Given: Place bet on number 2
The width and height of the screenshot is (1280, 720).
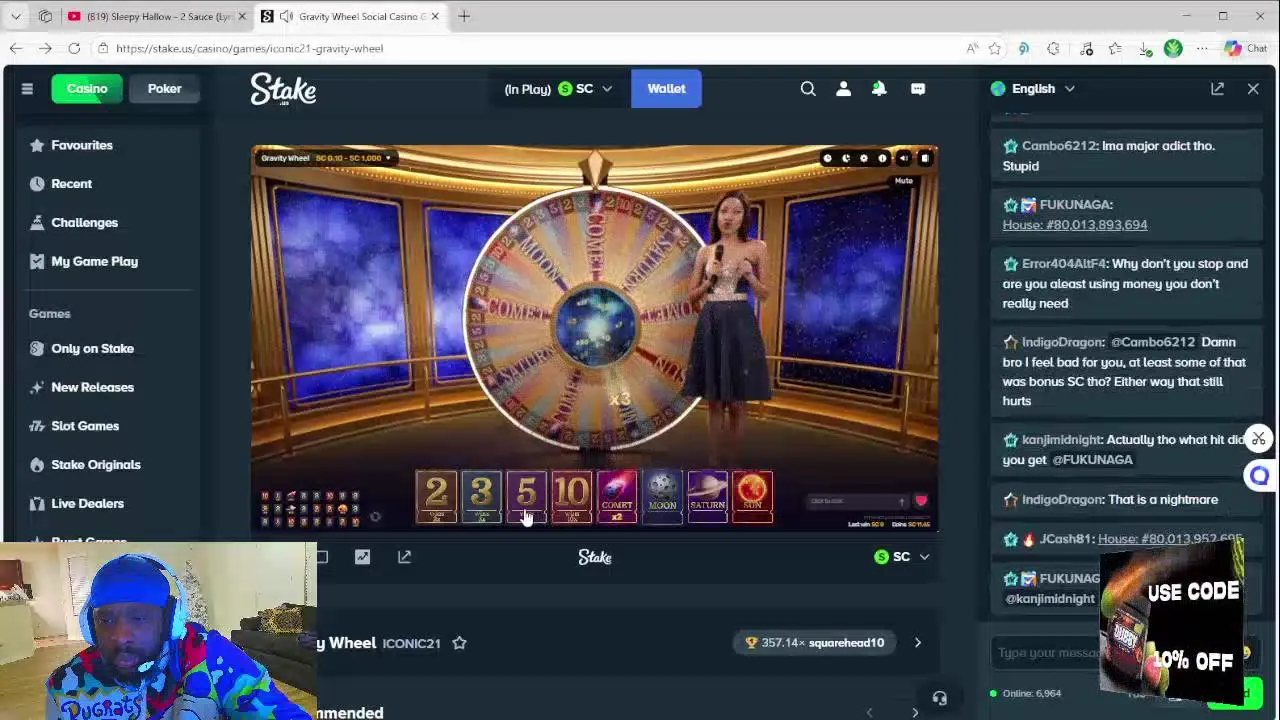Looking at the screenshot, I should (x=436, y=497).
